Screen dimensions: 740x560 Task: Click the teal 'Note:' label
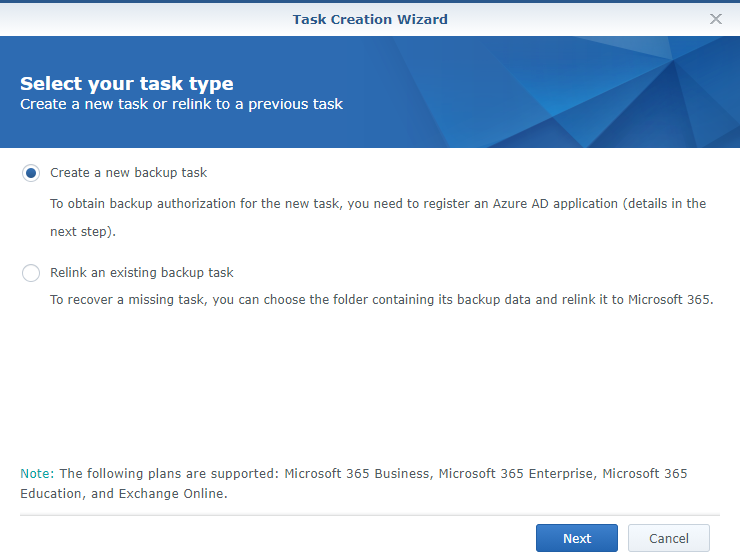[x=37, y=474]
